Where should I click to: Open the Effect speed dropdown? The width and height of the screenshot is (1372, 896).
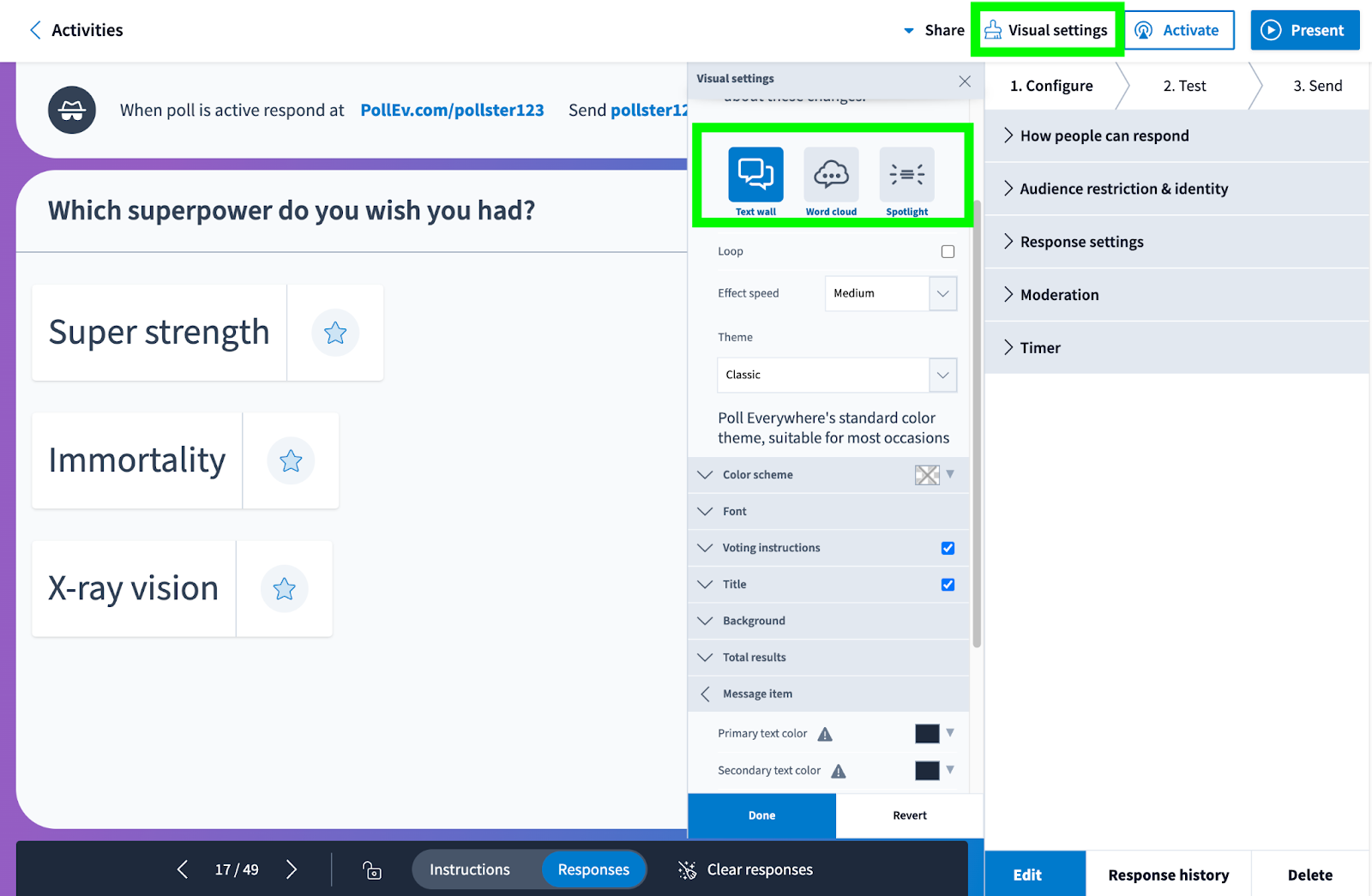click(x=890, y=293)
